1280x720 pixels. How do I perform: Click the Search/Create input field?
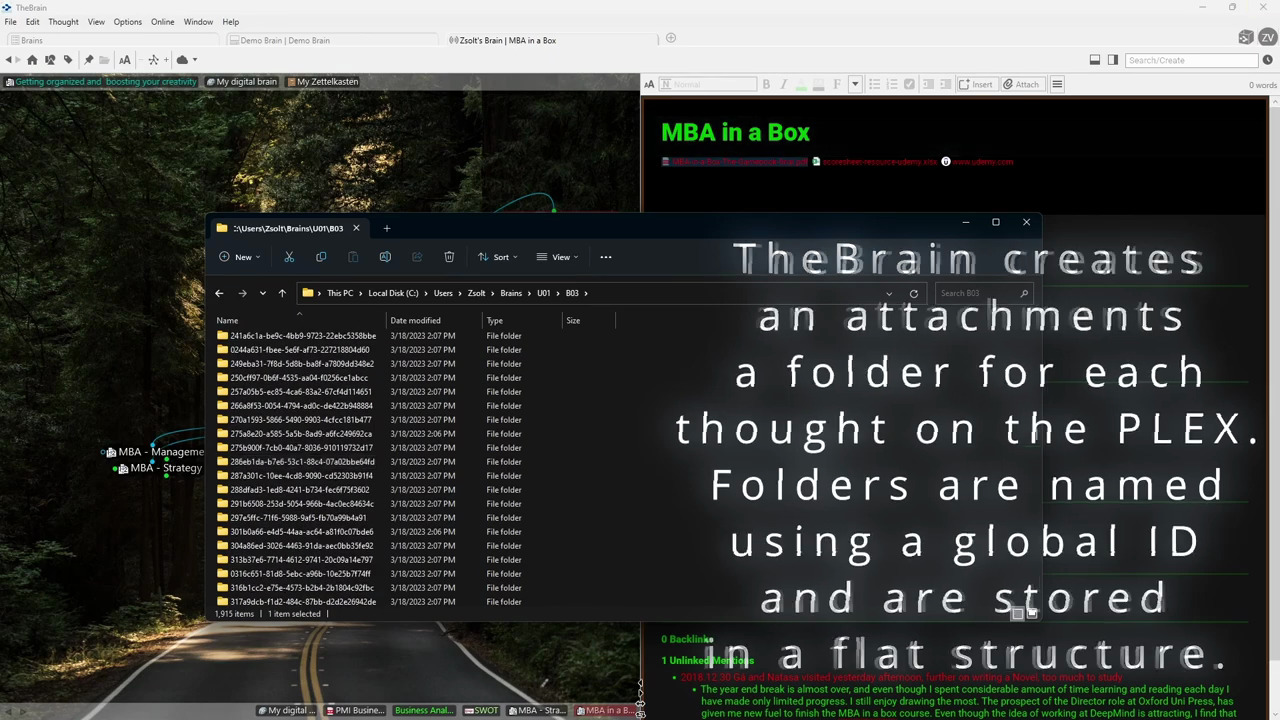coord(1191,60)
